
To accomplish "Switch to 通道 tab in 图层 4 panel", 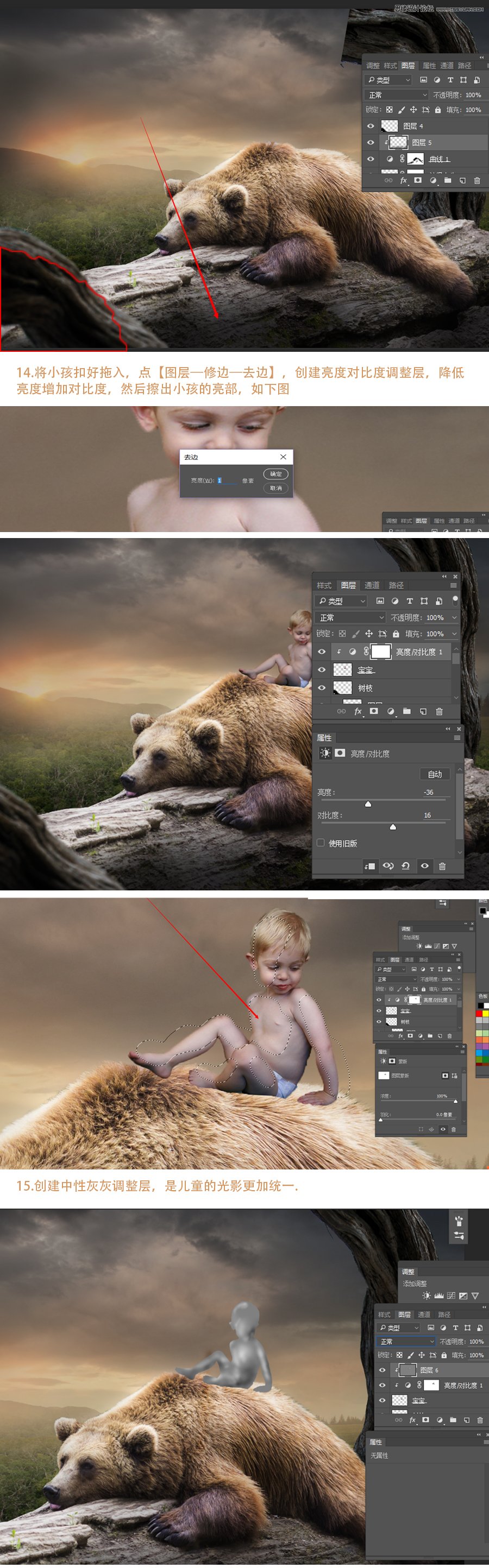I will (x=447, y=65).
